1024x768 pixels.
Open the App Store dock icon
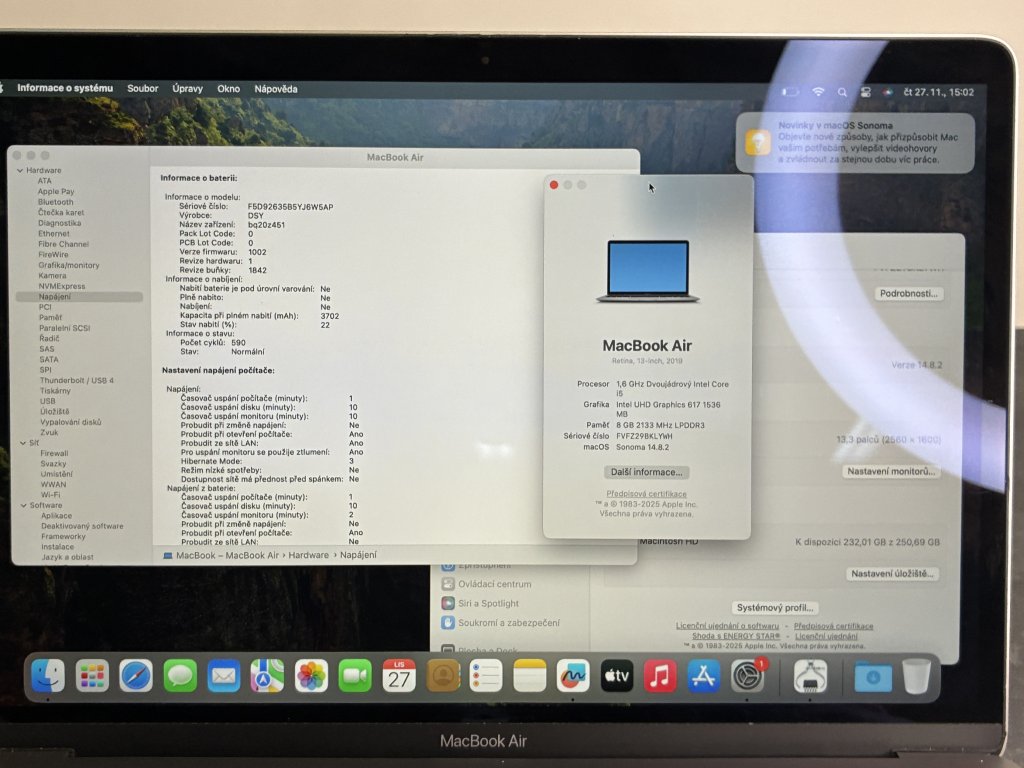pyautogui.click(x=704, y=676)
